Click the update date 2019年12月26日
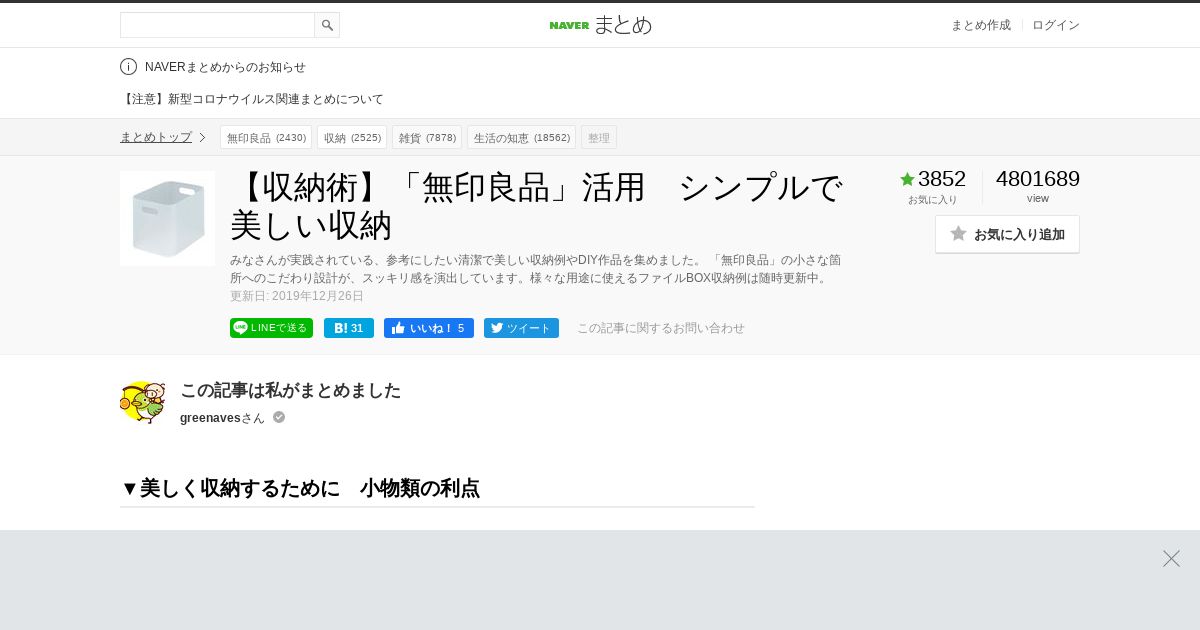This screenshot has width=1200, height=630. [x=297, y=296]
